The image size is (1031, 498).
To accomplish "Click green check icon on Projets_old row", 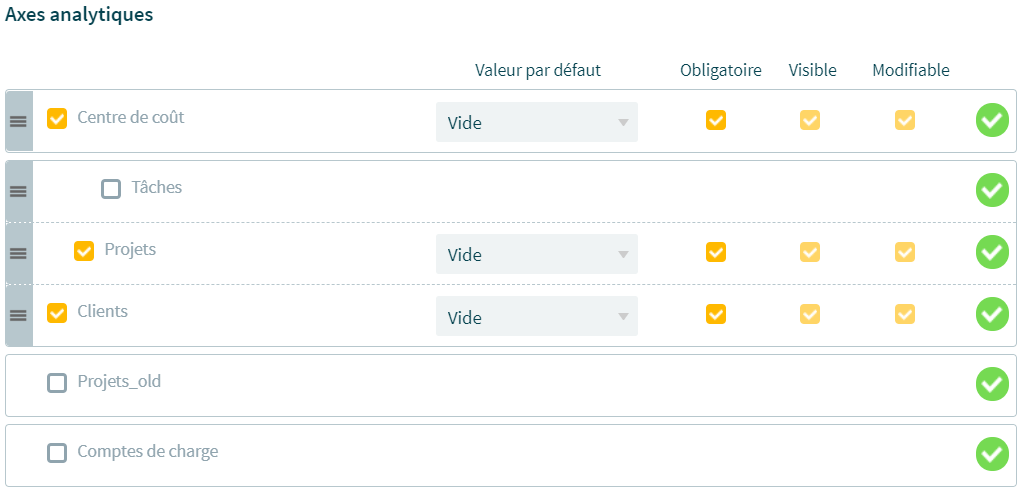I will [992, 384].
